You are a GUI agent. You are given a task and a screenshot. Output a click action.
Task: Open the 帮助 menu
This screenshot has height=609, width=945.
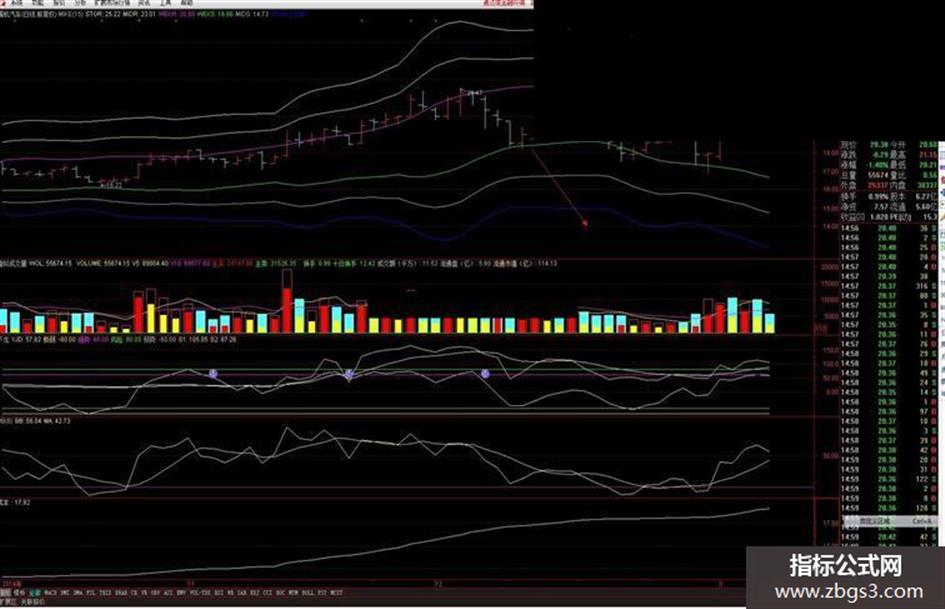[x=186, y=3]
